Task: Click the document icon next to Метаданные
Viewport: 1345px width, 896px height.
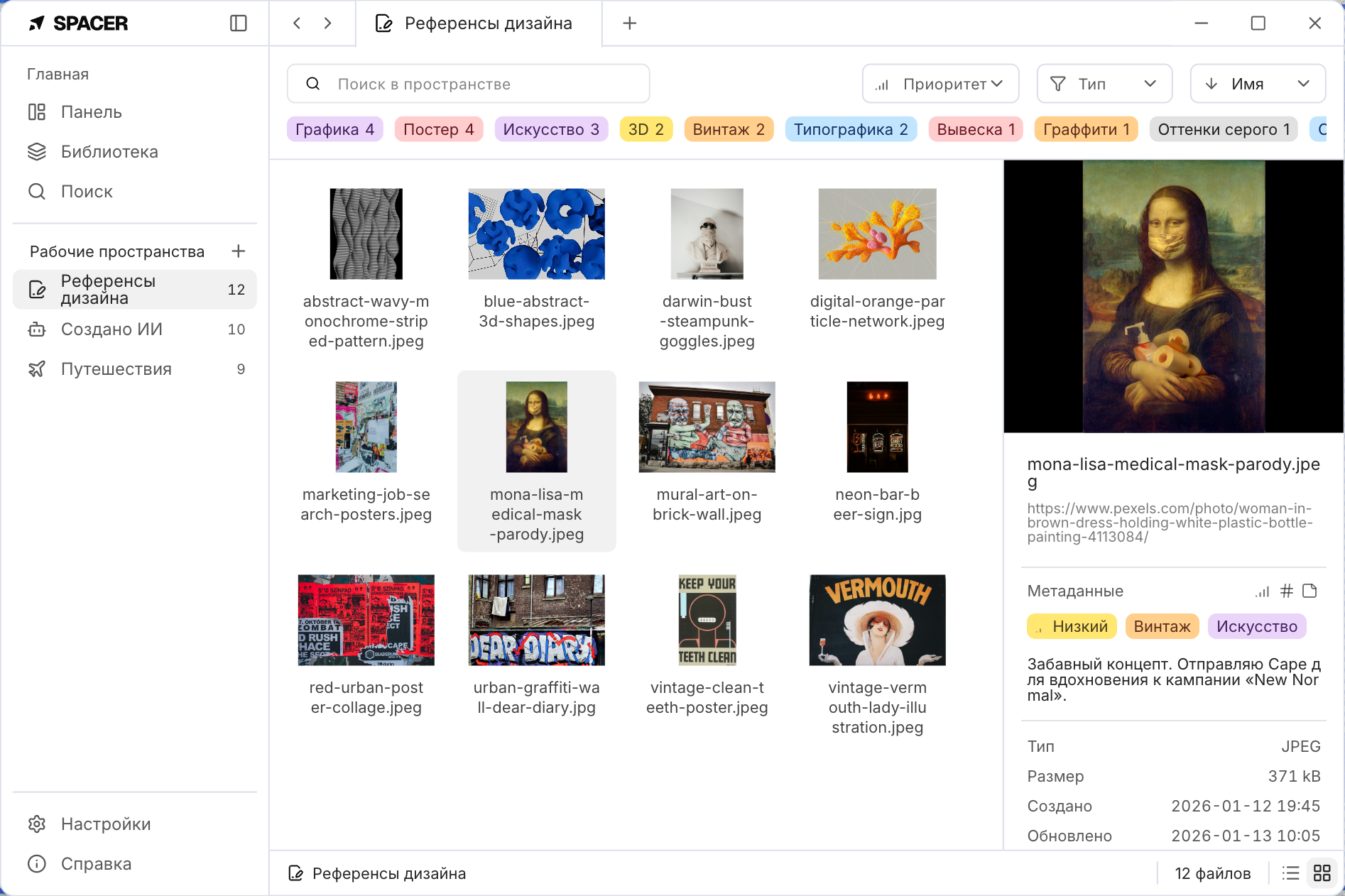Action: point(1310,591)
